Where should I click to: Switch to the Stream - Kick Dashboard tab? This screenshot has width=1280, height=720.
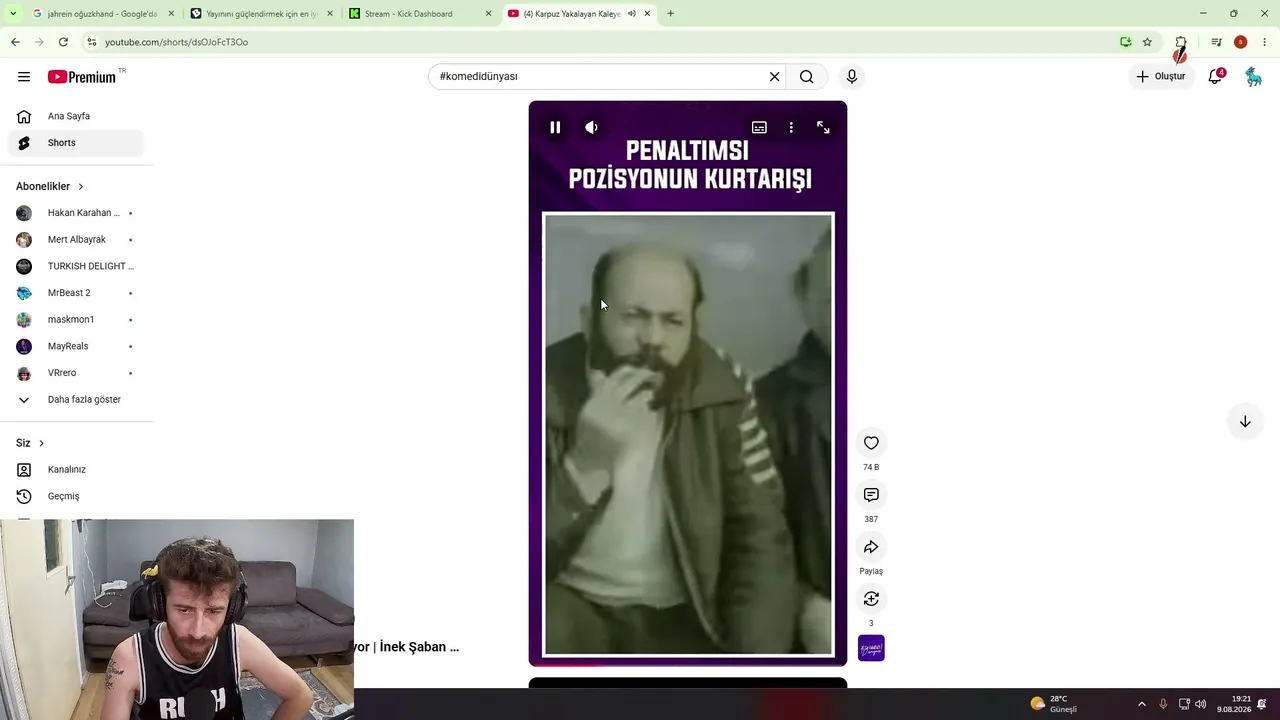coord(420,14)
